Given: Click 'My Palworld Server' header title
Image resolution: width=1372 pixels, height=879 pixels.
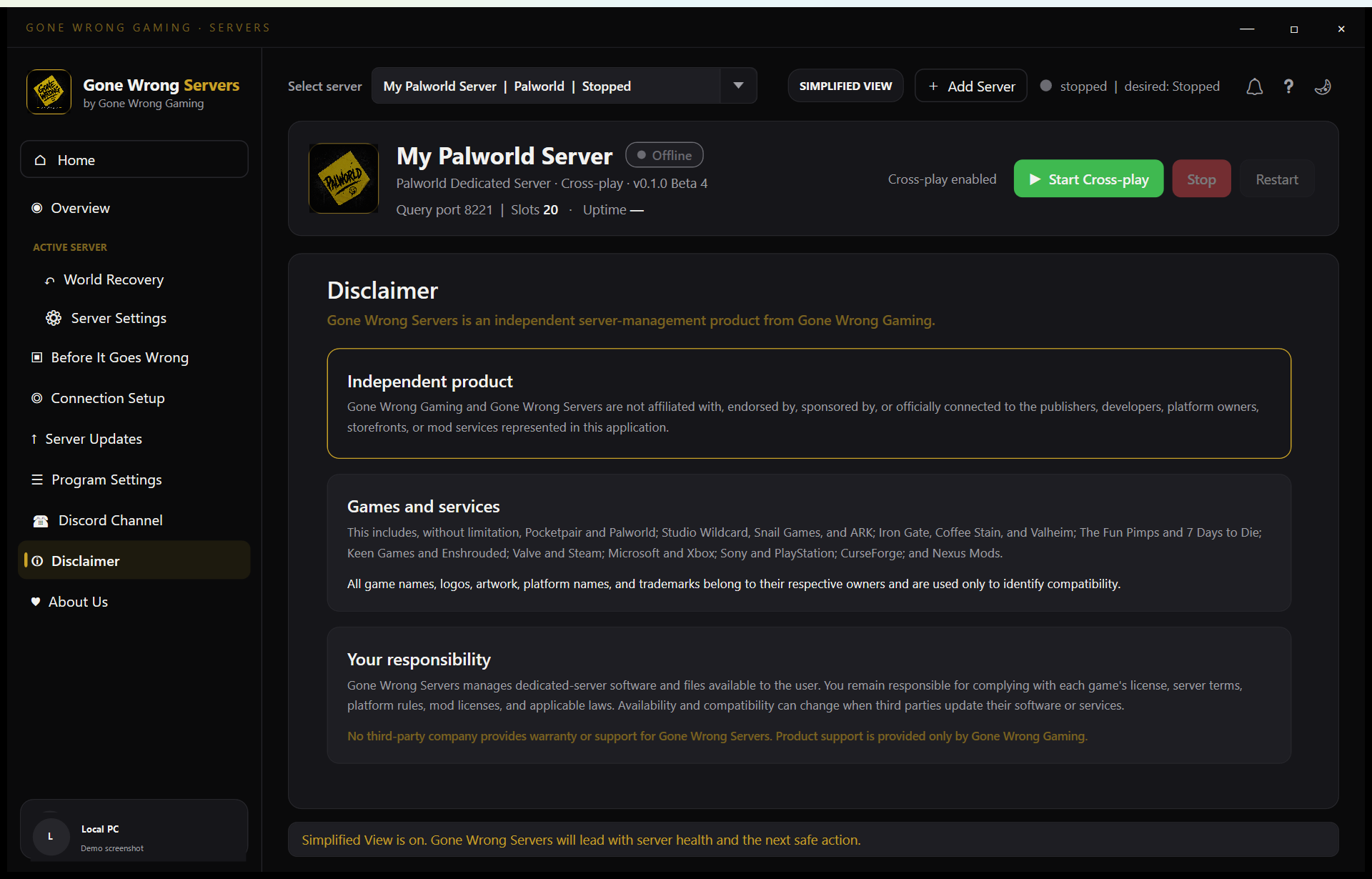Looking at the screenshot, I should (504, 156).
